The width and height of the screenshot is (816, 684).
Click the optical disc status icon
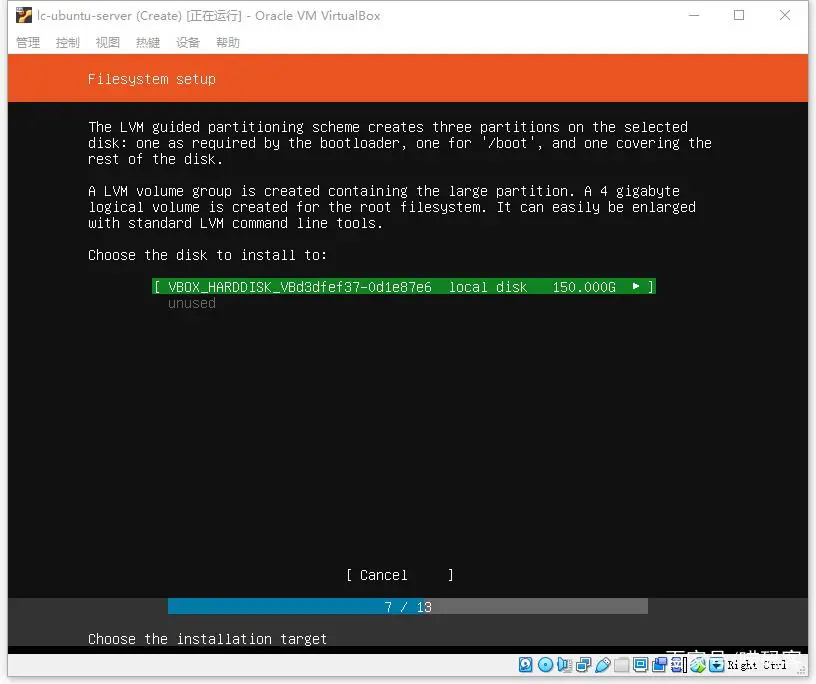(545, 665)
